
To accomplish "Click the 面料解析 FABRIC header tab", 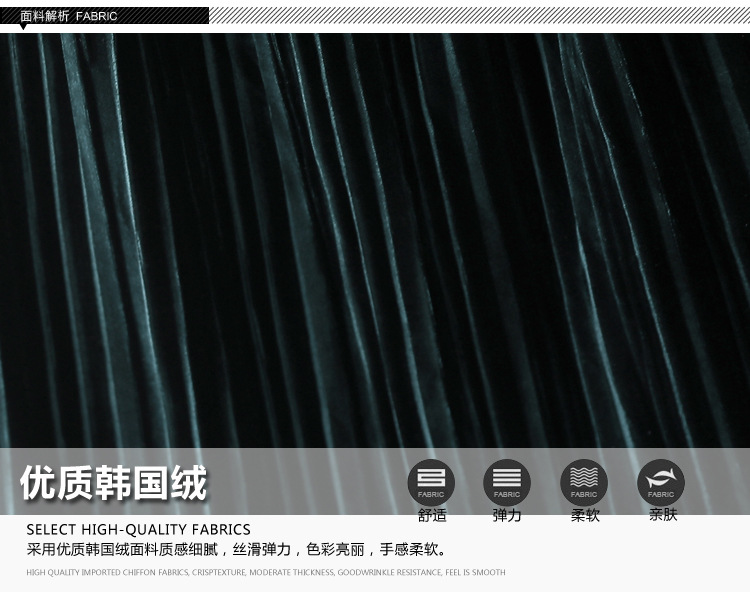I will [104, 16].
